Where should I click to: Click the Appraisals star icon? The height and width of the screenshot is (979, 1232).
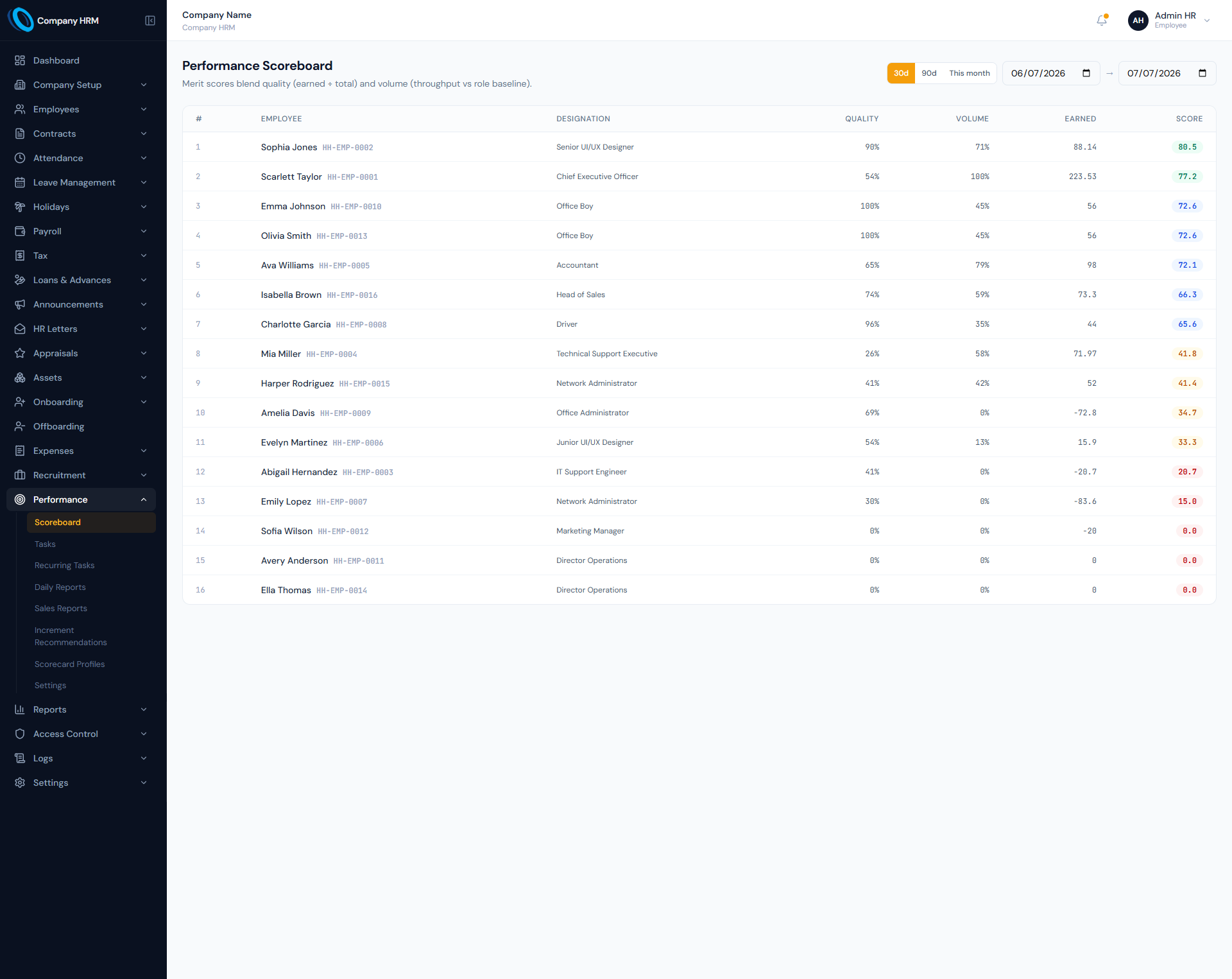pos(20,353)
